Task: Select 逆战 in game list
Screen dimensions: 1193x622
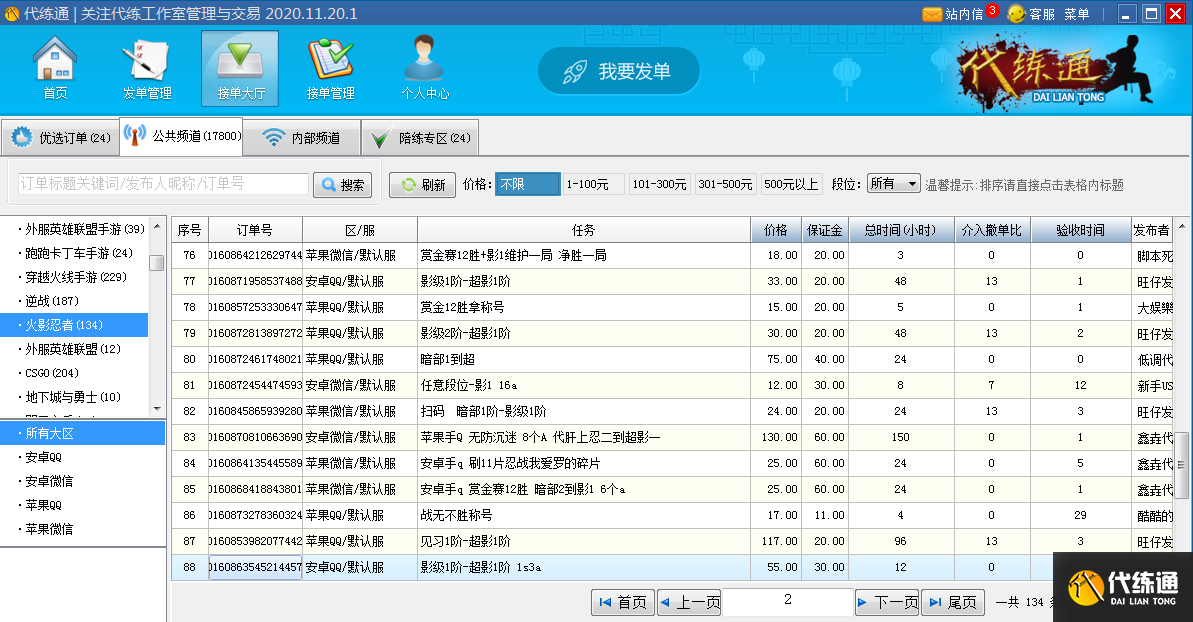Action: [x=45, y=301]
